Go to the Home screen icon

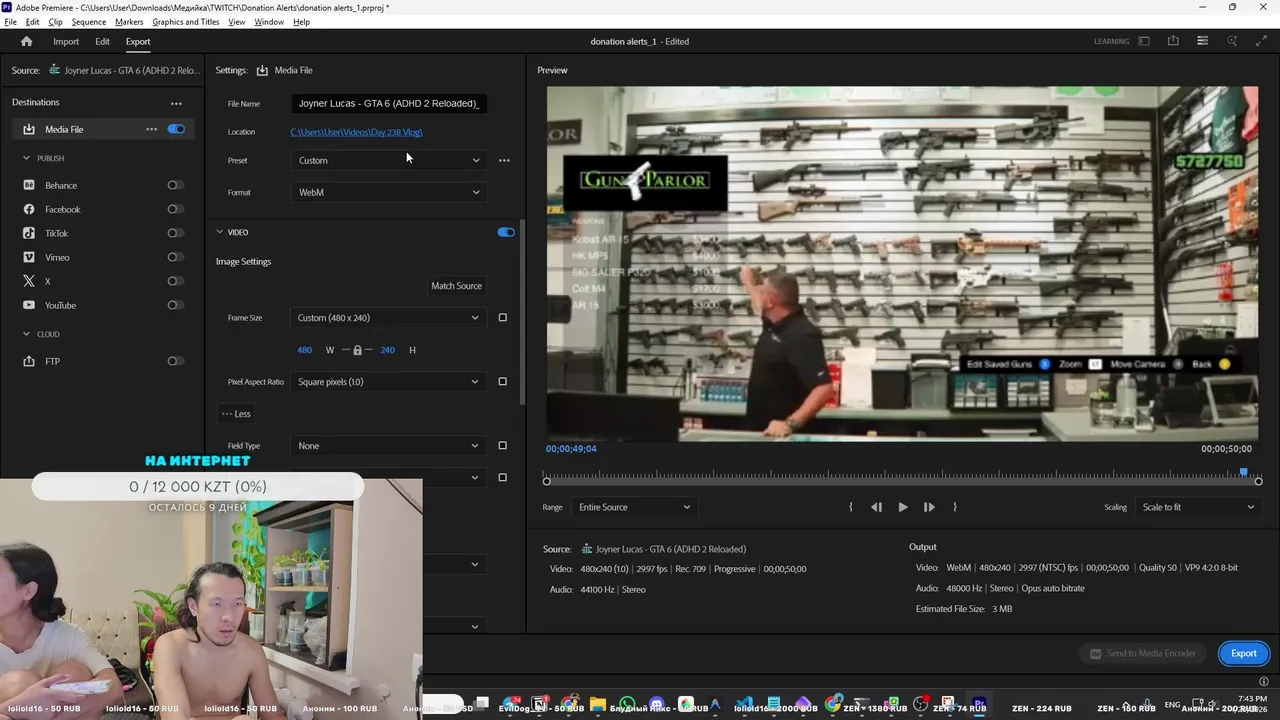pyautogui.click(x=27, y=41)
